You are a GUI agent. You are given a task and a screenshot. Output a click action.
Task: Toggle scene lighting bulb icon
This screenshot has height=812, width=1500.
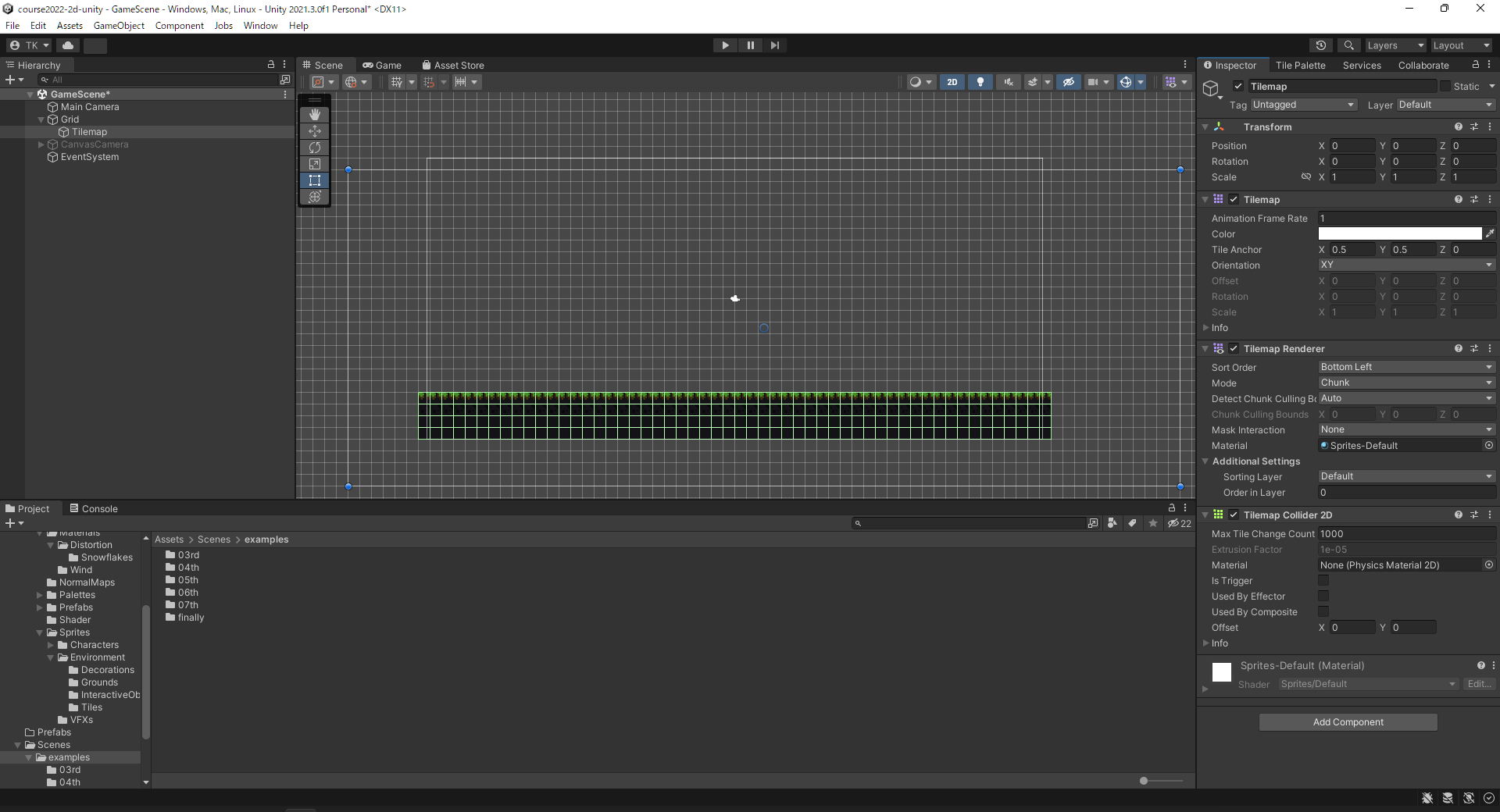point(980,82)
